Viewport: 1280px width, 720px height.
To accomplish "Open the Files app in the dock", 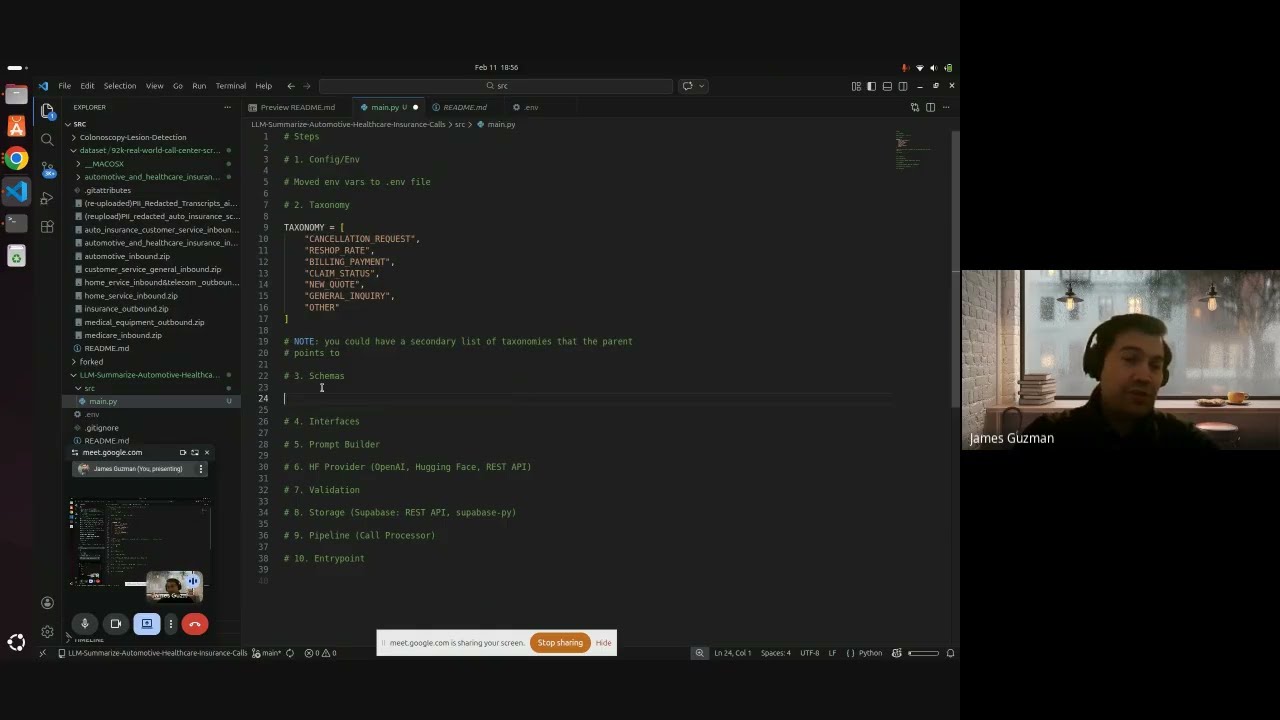I will pos(16,94).
